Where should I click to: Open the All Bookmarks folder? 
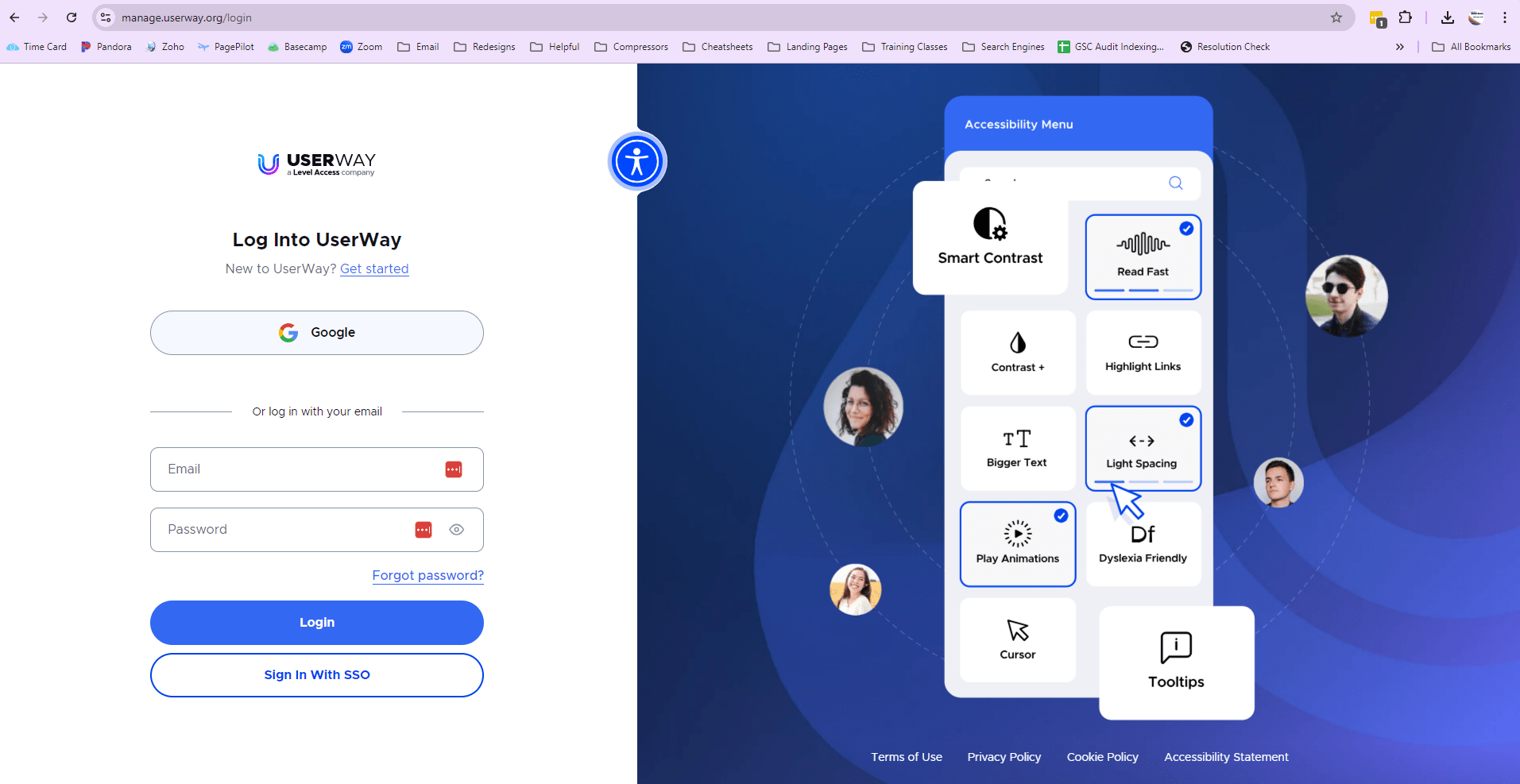1471,47
